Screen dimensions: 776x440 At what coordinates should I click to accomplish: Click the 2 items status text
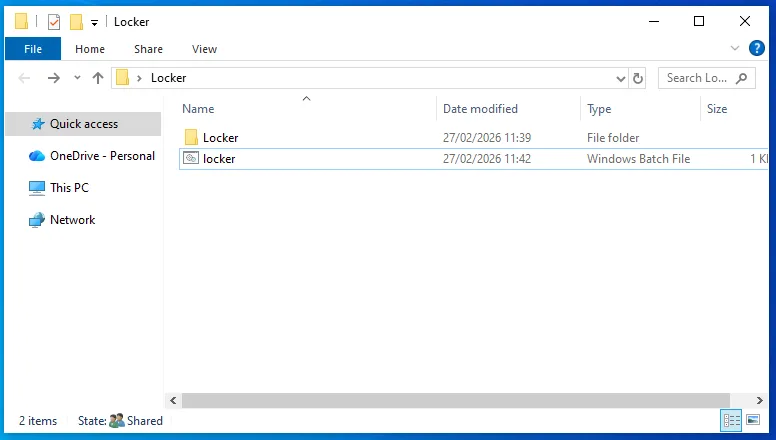(x=38, y=421)
